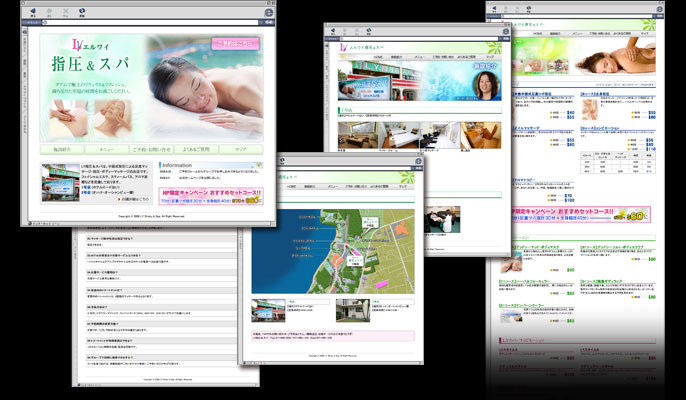686x400 pixels.
Task: Click Back arrow in price menu window
Action: click(494, 8)
